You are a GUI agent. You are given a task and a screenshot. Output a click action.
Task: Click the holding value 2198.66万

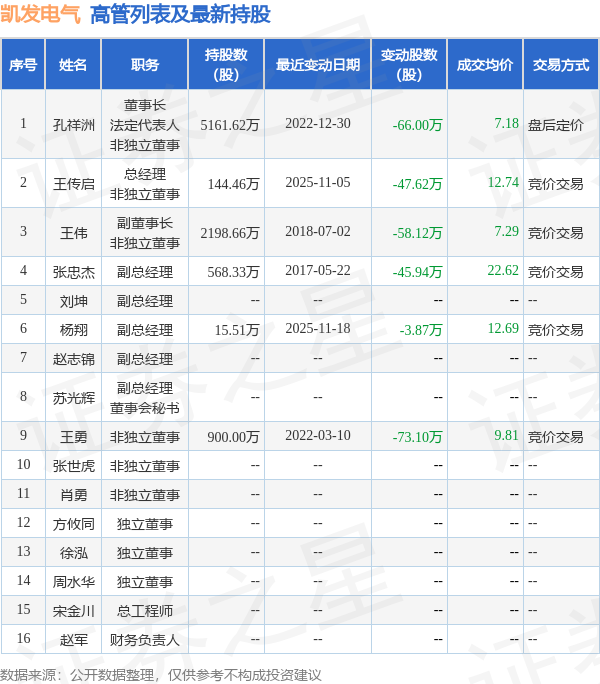[230, 233]
